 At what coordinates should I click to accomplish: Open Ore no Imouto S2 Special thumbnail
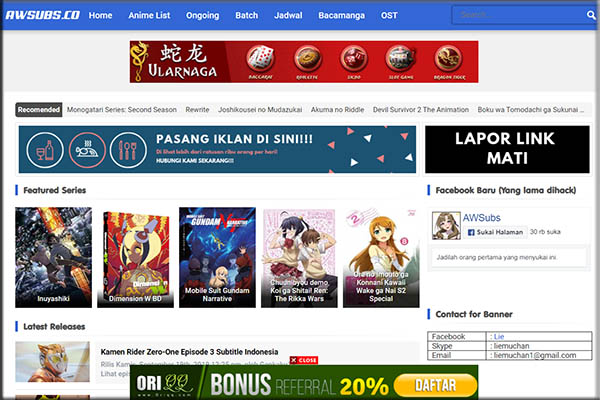pos(381,257)
